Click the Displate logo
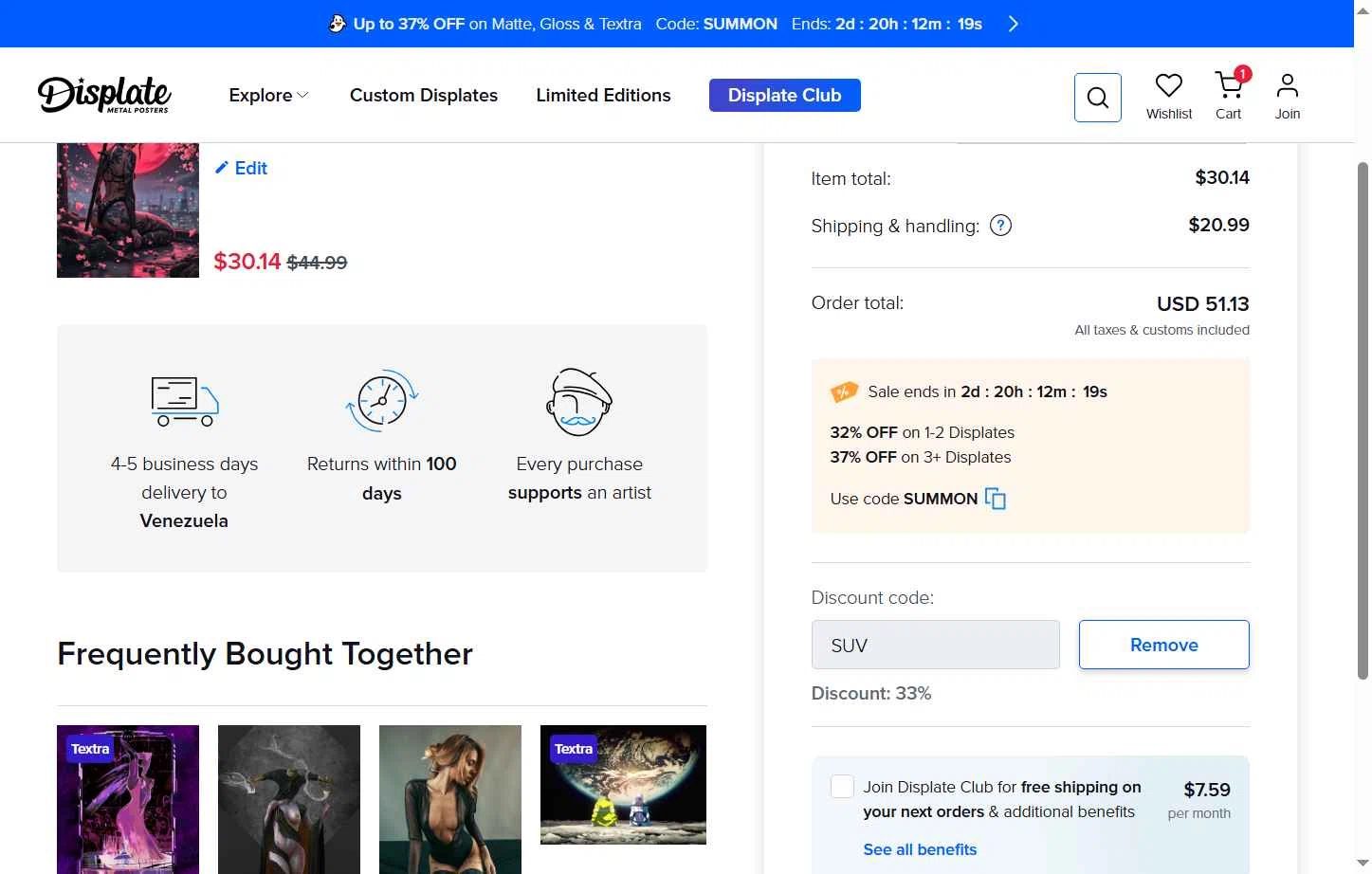1372x874 pixels. [104, 95]
